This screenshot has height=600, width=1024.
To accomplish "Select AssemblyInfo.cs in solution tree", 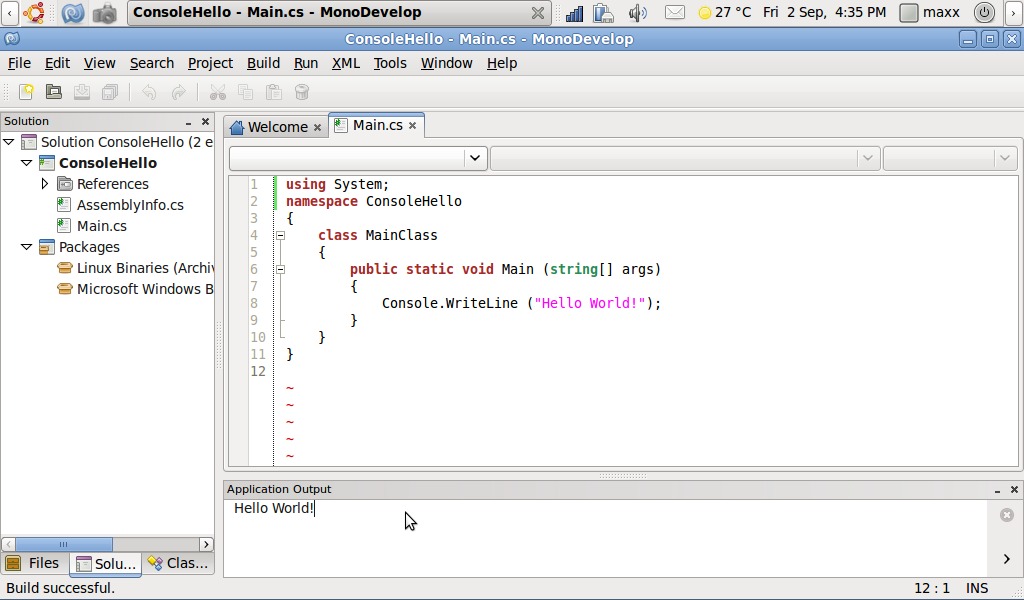I will (x=130, y=205).
